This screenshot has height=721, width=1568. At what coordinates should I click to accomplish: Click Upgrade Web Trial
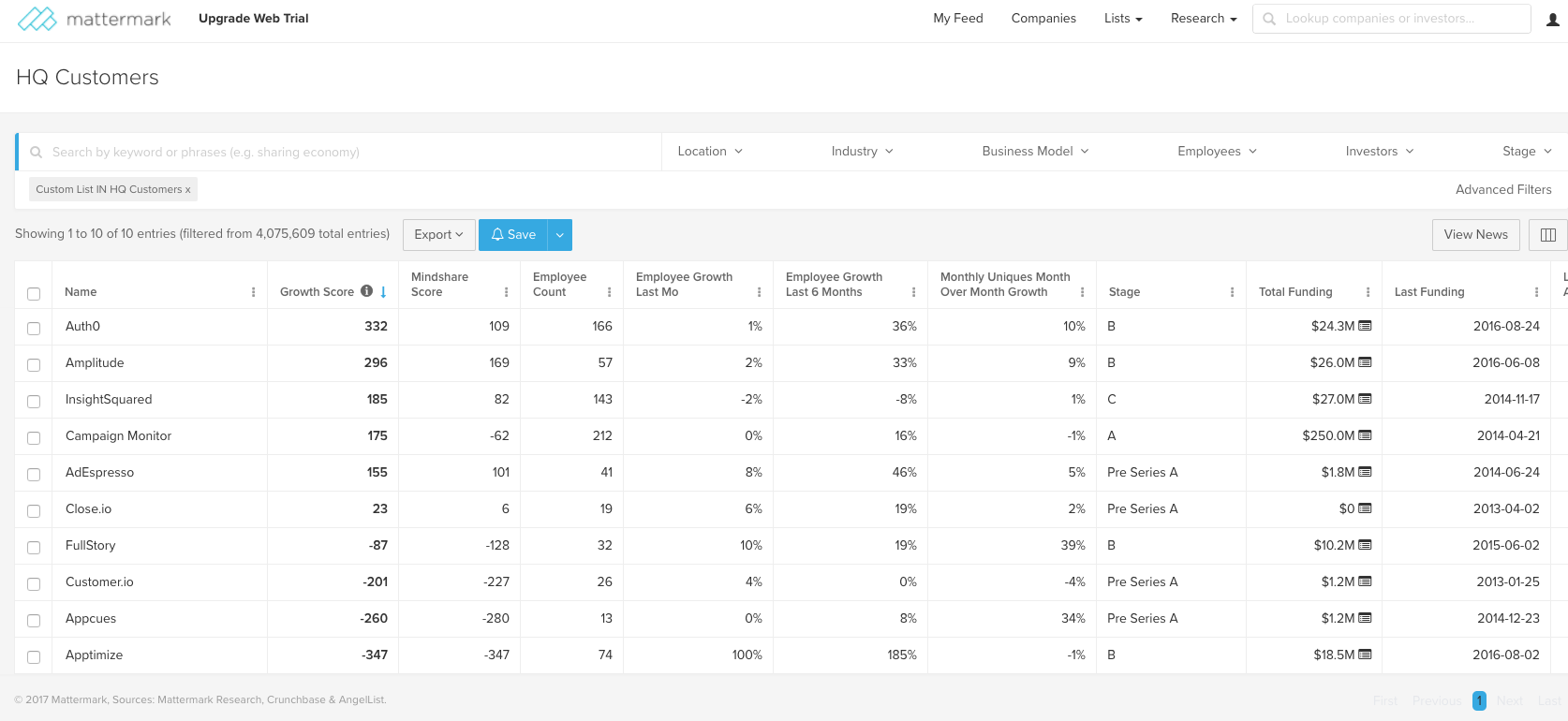click(x=254, y=19)
